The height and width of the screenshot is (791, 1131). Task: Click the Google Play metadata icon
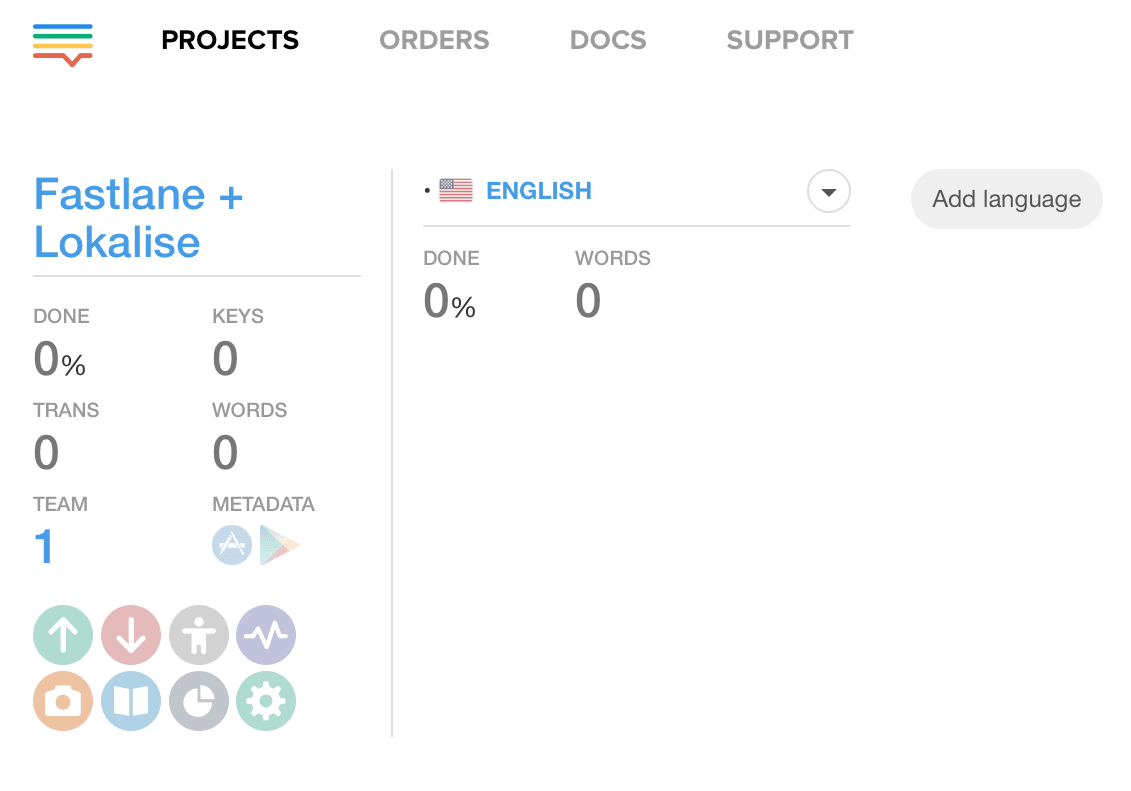pos(278,545)
